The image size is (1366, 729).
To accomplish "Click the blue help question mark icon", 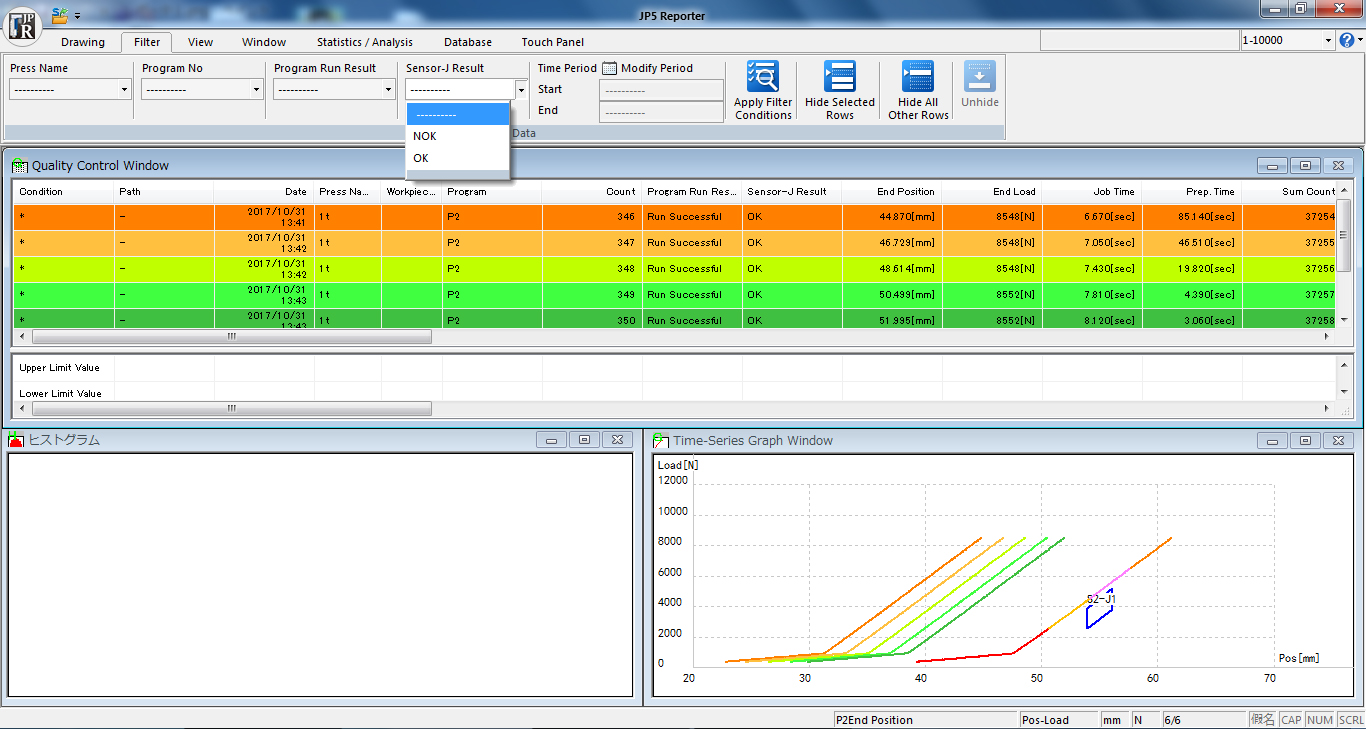I will [x=1346, y=41].
